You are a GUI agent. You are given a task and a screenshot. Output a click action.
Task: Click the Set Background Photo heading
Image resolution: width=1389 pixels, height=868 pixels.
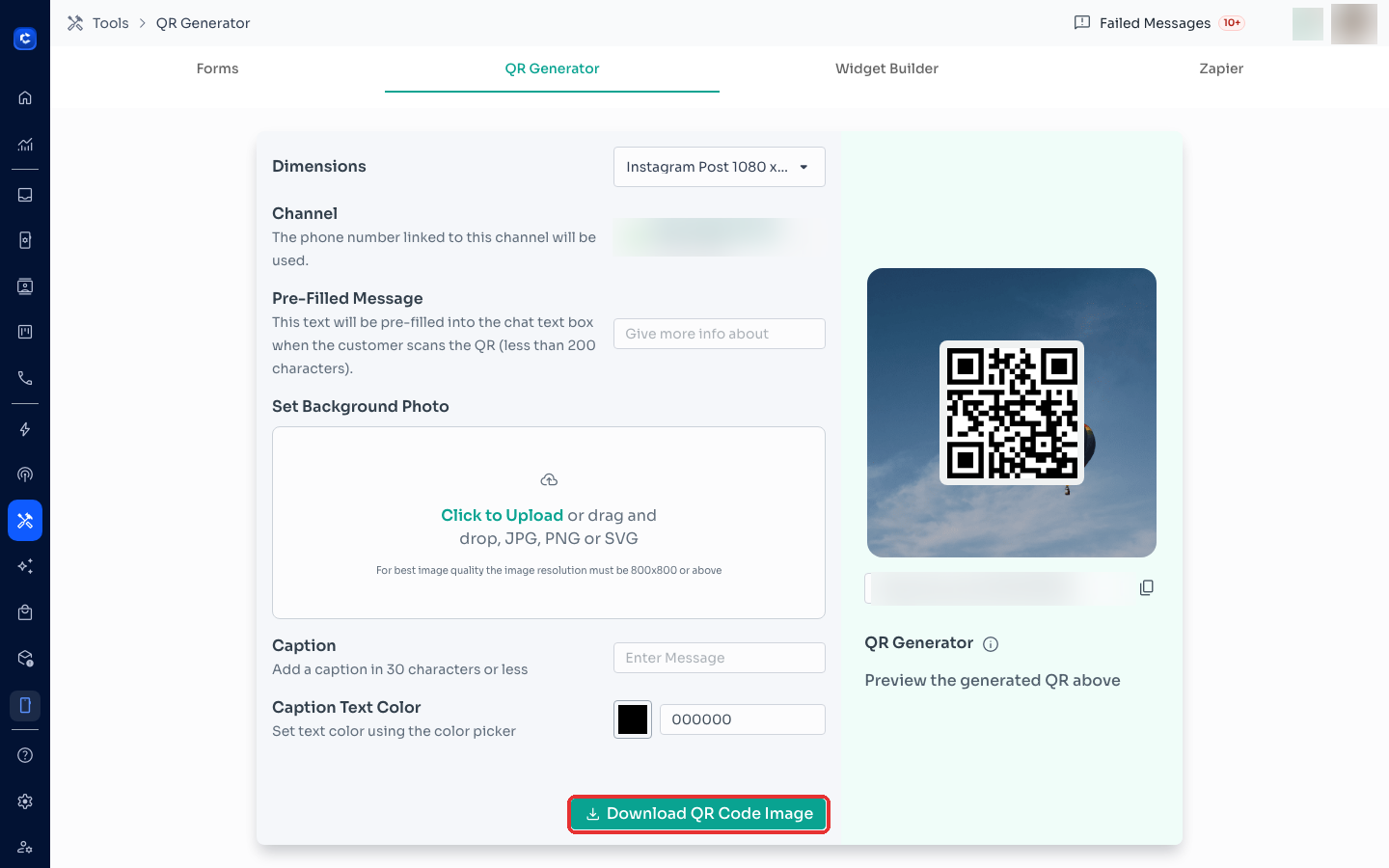pyautogui.click(x=361, y=407)
